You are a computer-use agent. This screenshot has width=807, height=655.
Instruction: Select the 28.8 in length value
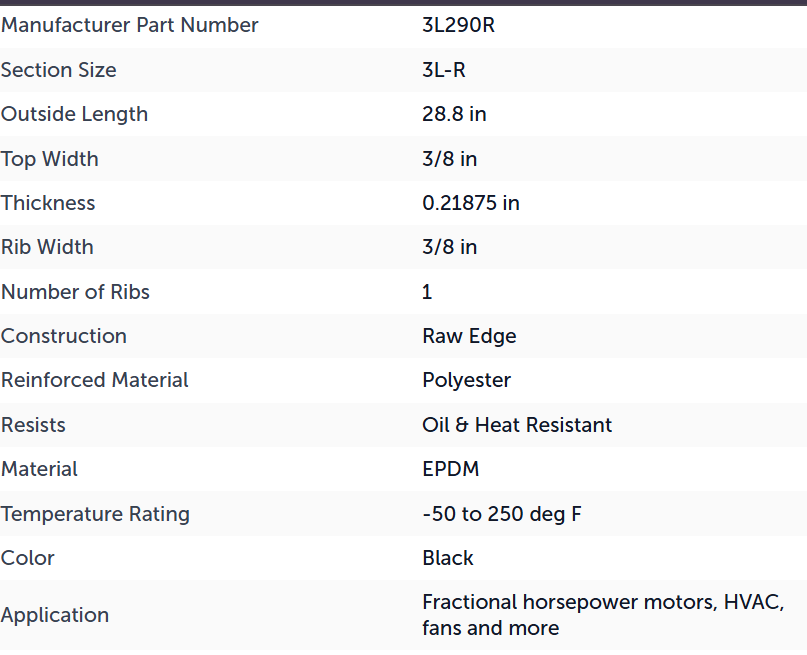pos(454,114)
